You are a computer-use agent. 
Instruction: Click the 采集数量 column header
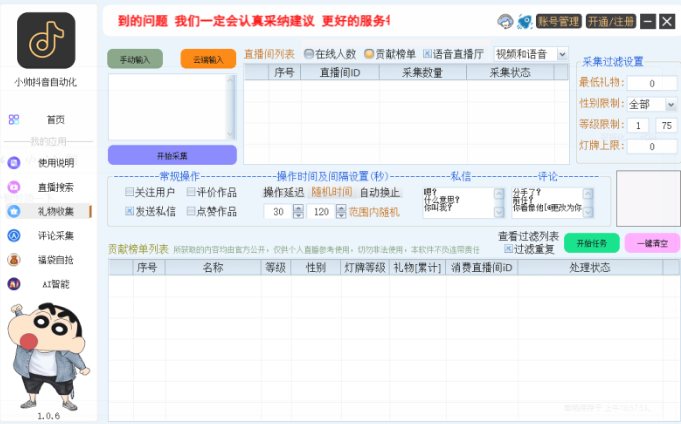pos(423,73)
